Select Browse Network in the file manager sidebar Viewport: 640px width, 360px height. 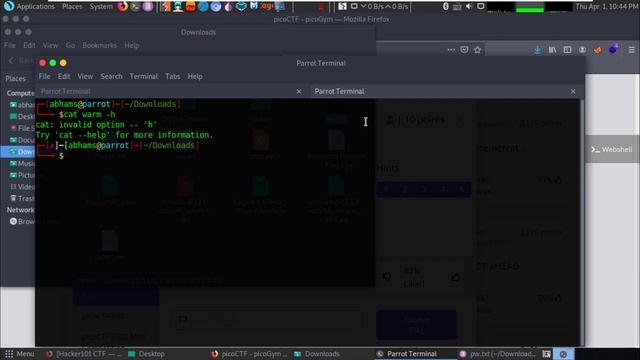pos(22,221)
